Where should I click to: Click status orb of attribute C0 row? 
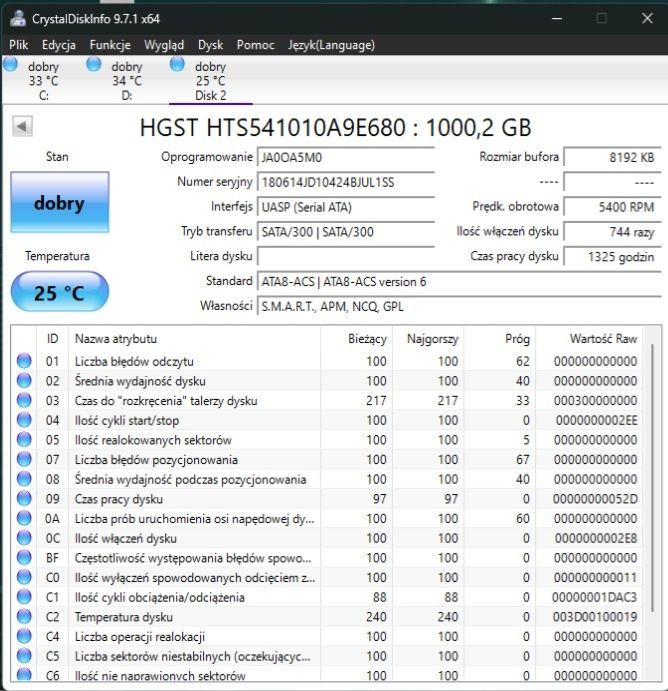[24, 577]
